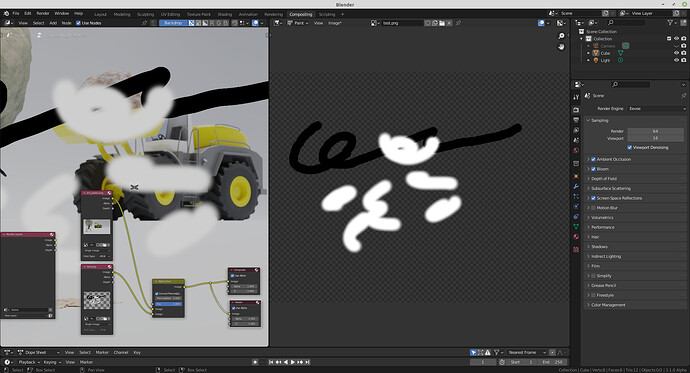This screenshot has width=690, height=373.
Task: Disable the Bloom checkbox
Action: coord(593,169)
